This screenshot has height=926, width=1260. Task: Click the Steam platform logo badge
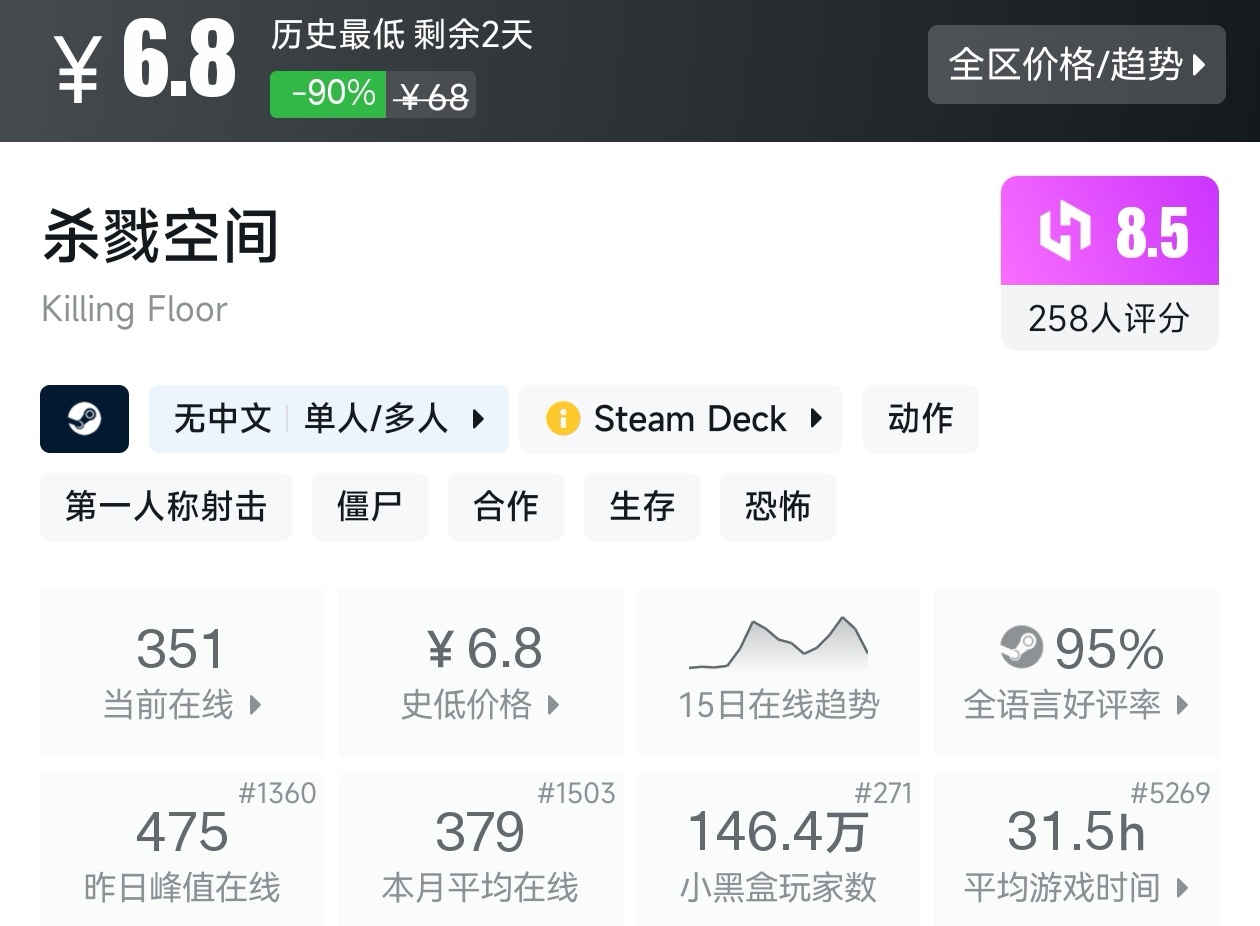[x=84, y=419]
